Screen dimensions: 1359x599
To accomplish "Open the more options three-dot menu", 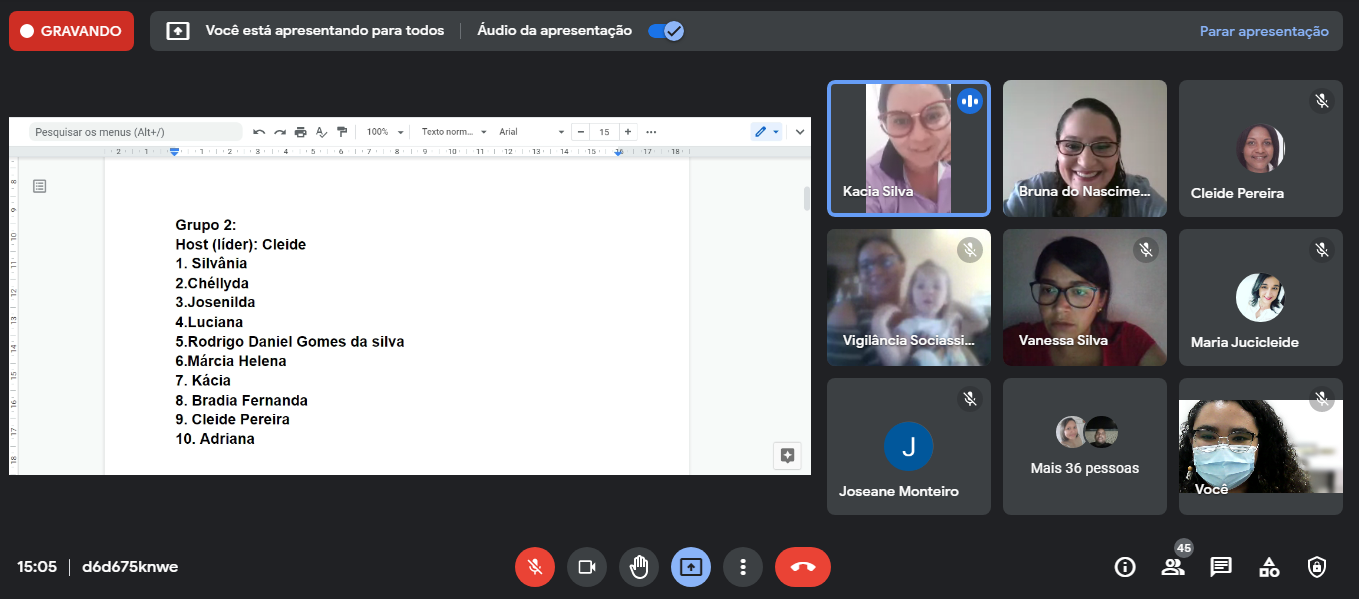I will tap(743, 567).
